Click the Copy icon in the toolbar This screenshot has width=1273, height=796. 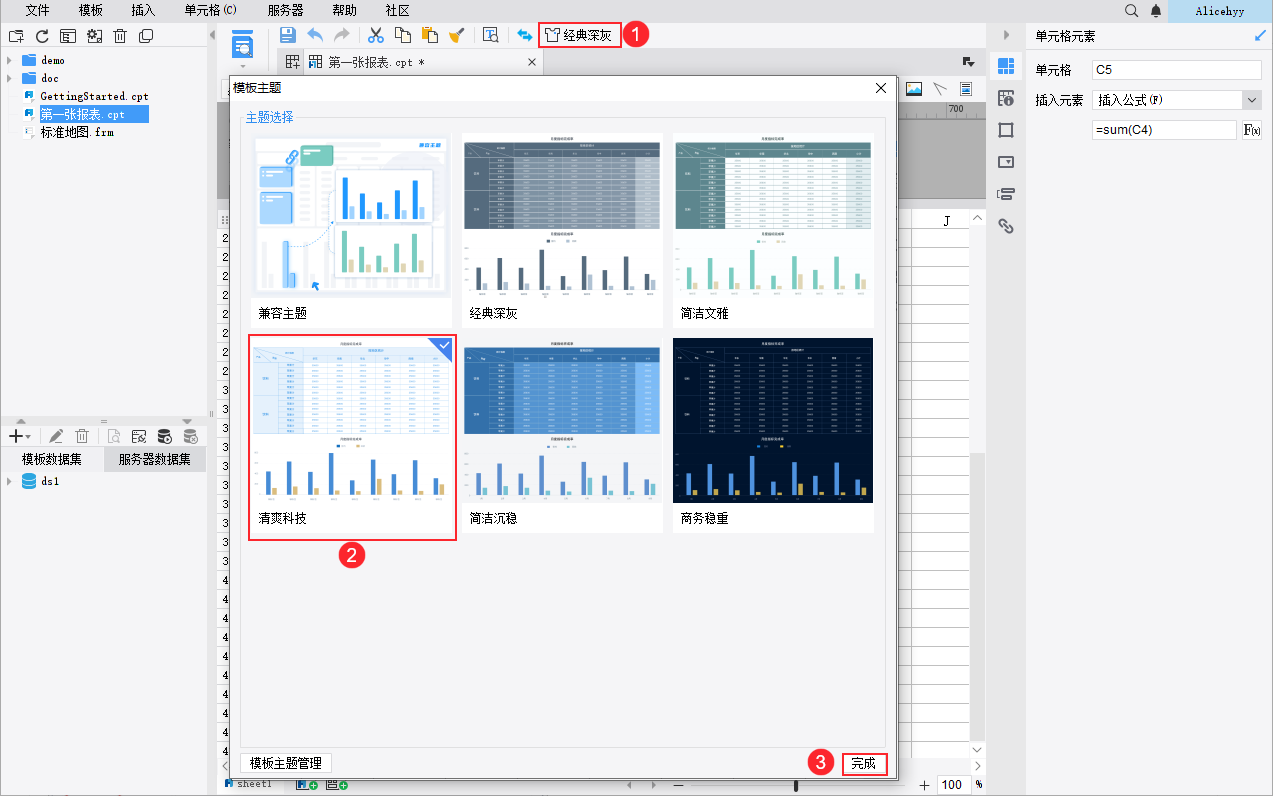point(403,35)
